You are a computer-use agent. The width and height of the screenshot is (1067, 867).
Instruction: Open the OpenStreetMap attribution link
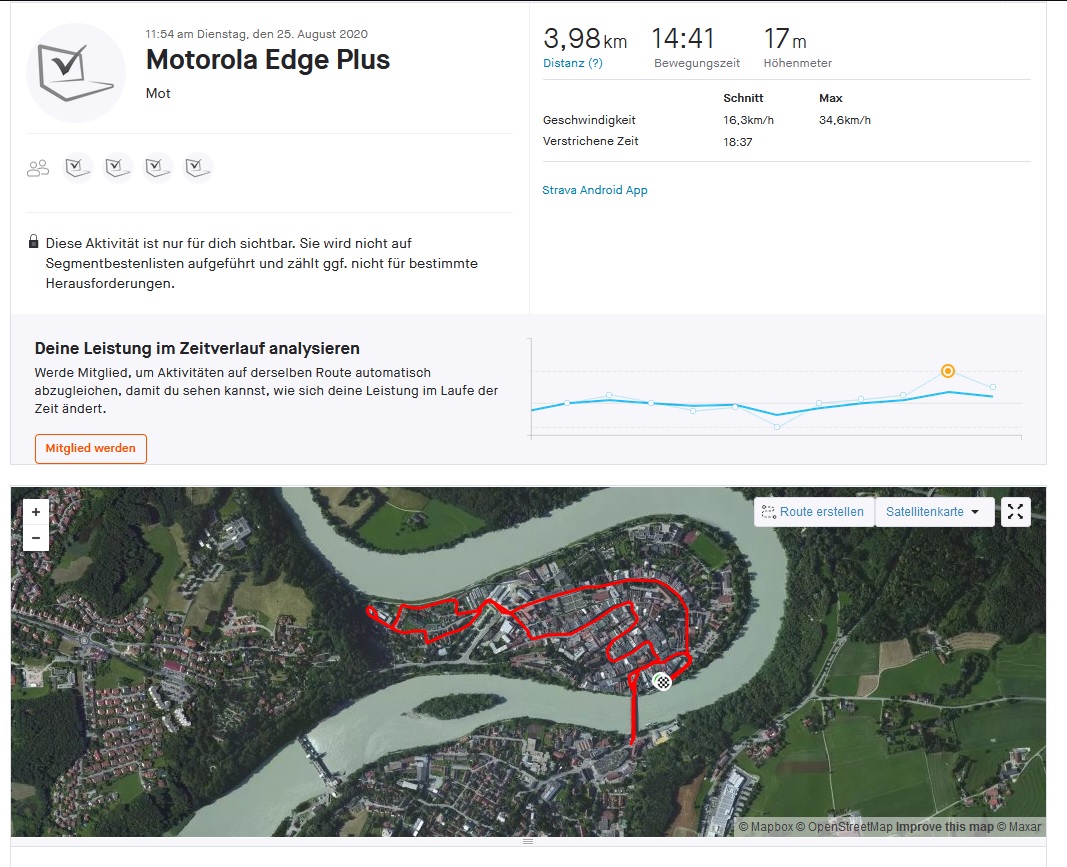coord(850,827)
